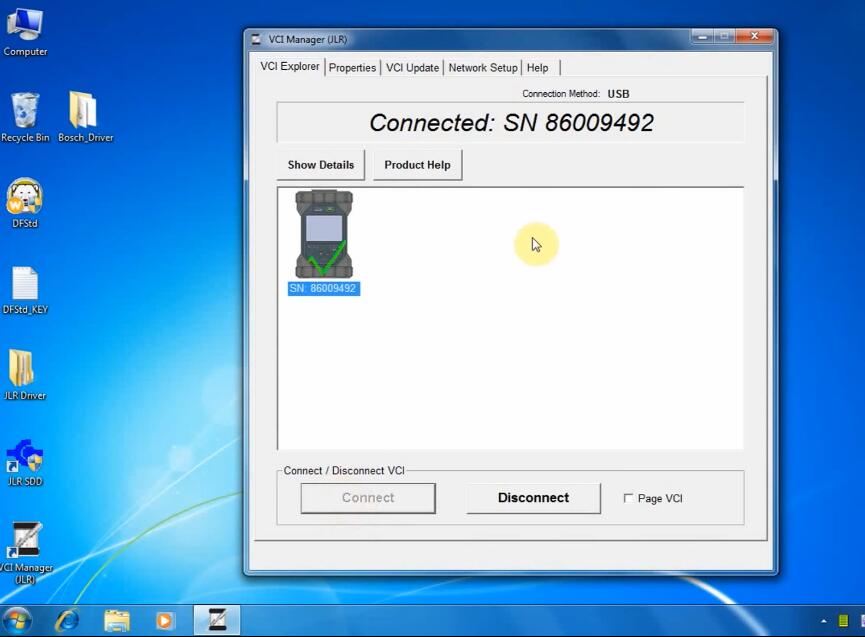Switch to the Help tab

point(537,68)
